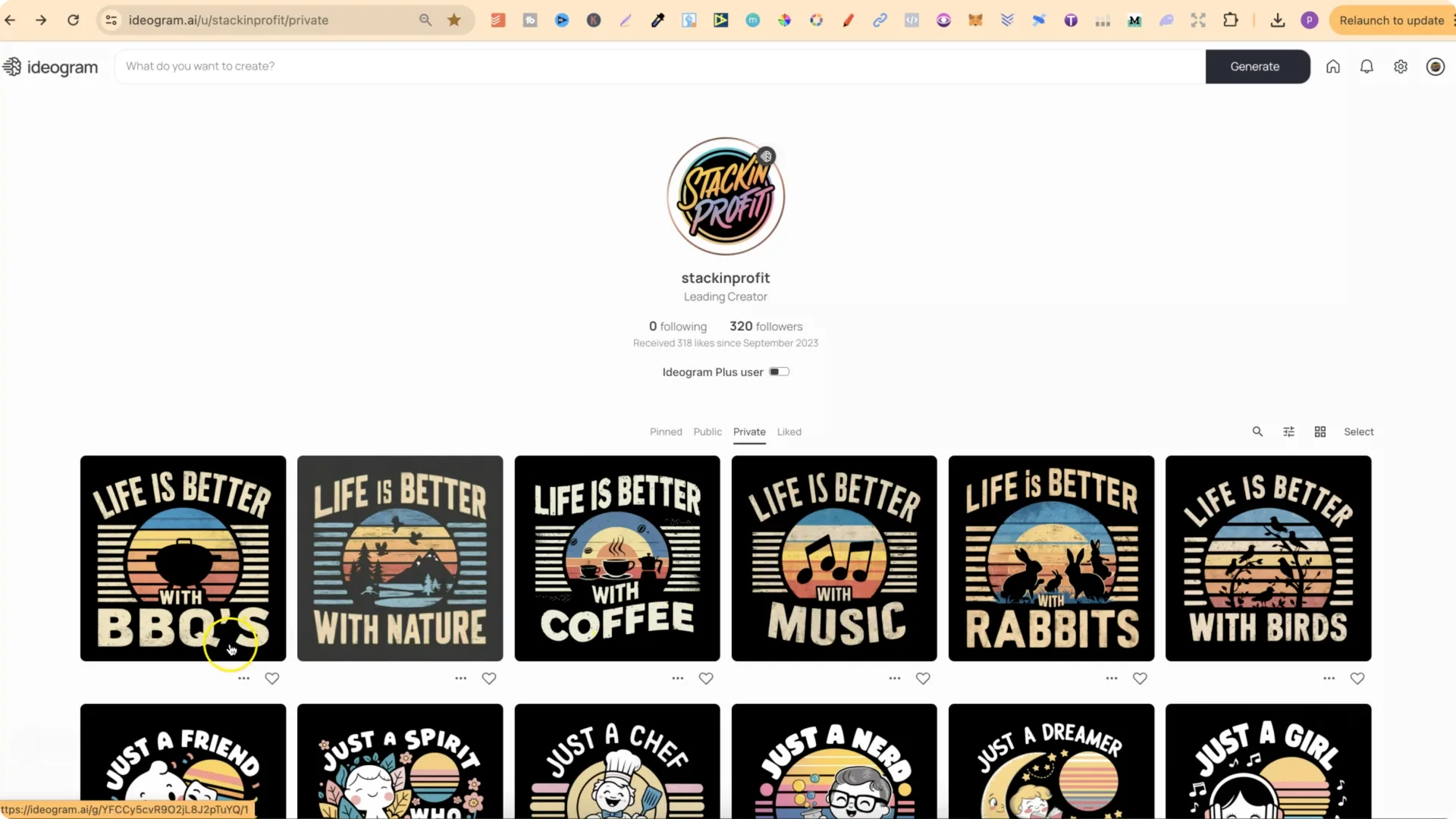
Task: Like the Coffee design with heart
Action: tap(706, 679)
